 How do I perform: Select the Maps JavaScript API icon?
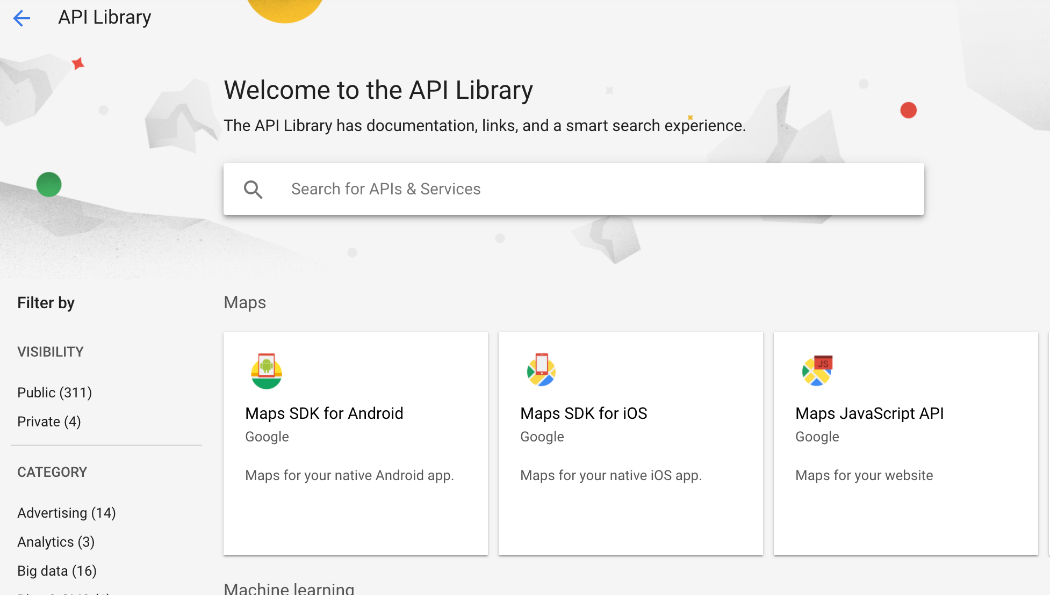816,369
